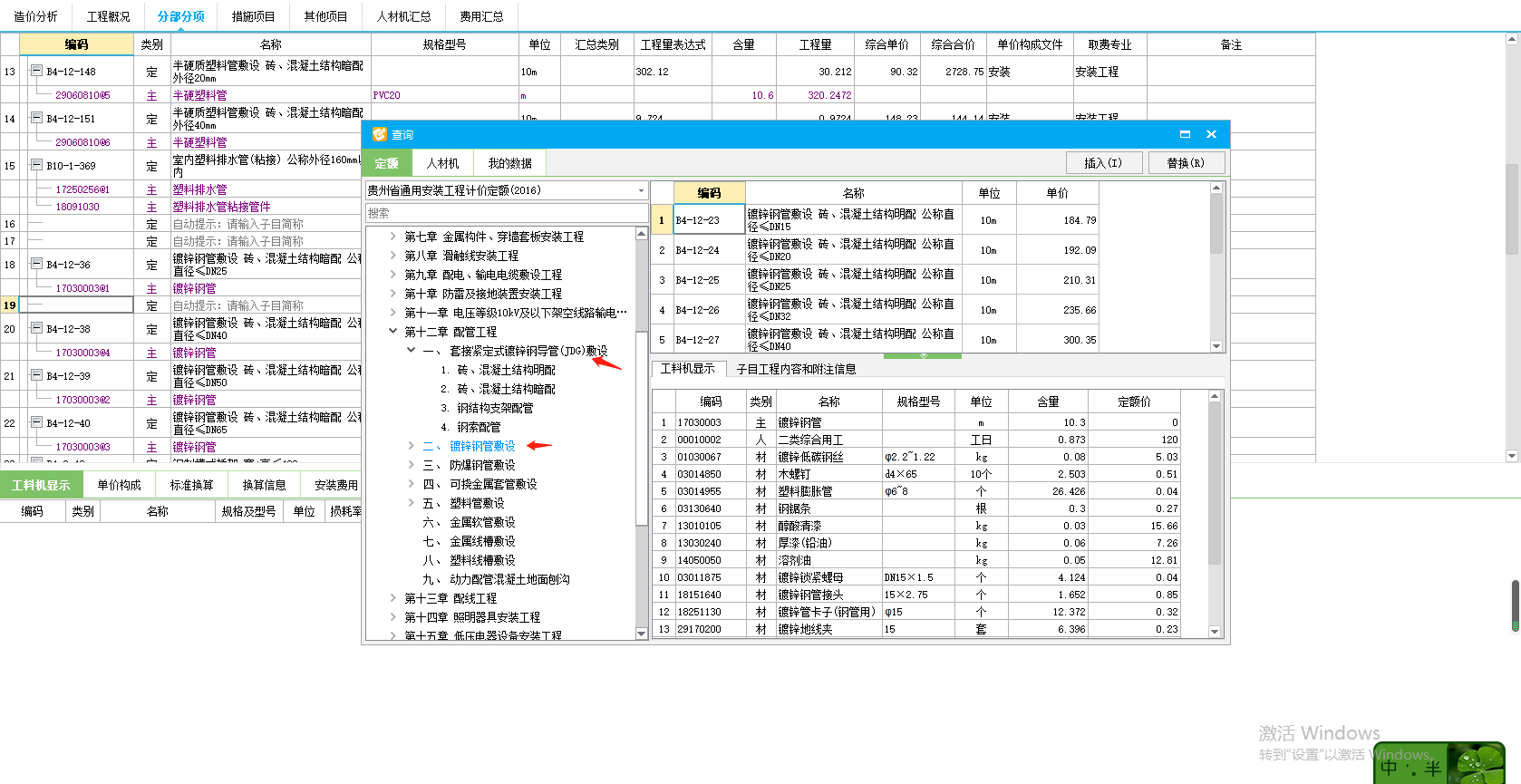Click the query dialog title icon

click(380, 134)
